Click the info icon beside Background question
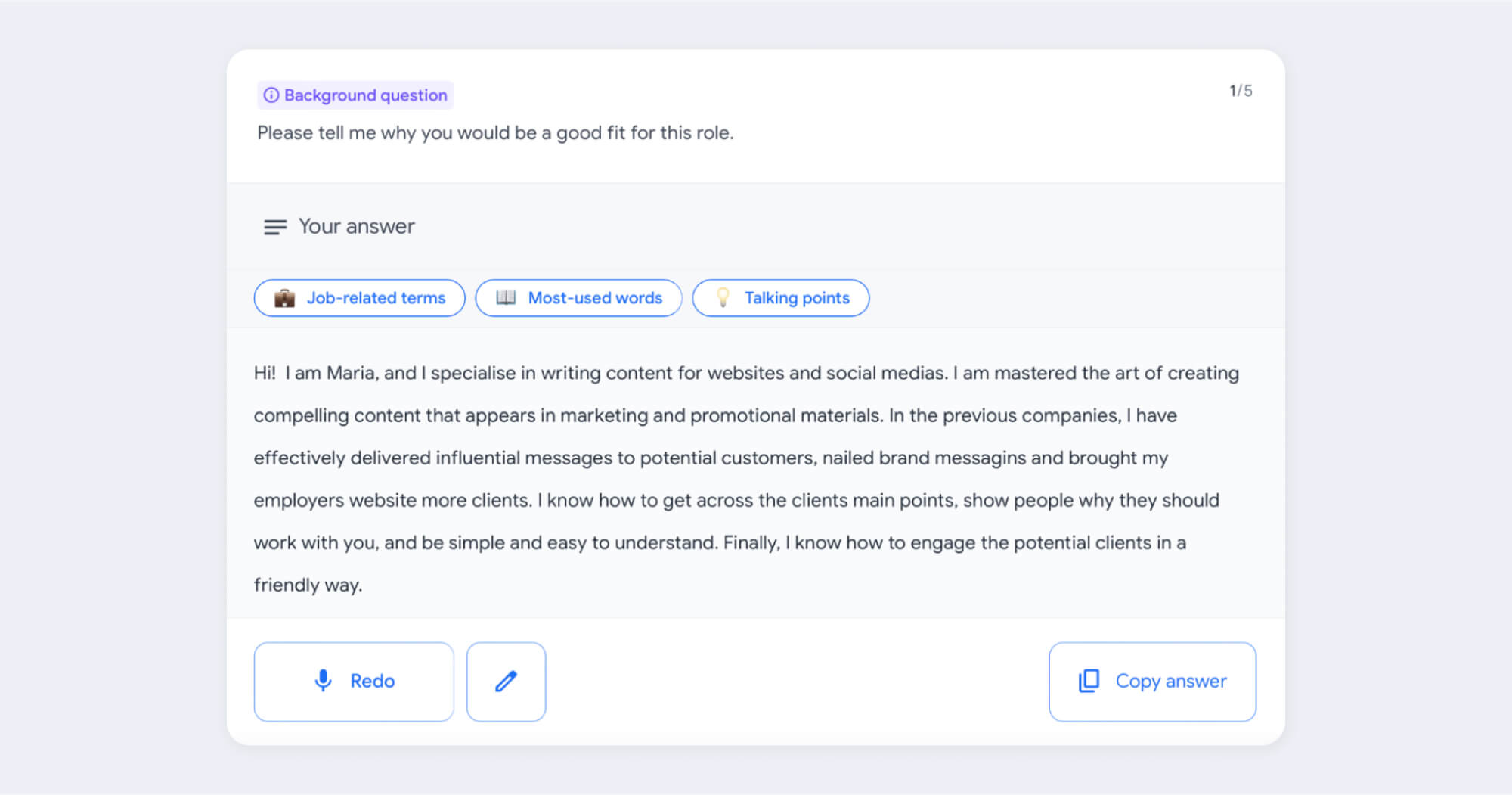This screenshot has width=1512, height=795. [271, 95]
